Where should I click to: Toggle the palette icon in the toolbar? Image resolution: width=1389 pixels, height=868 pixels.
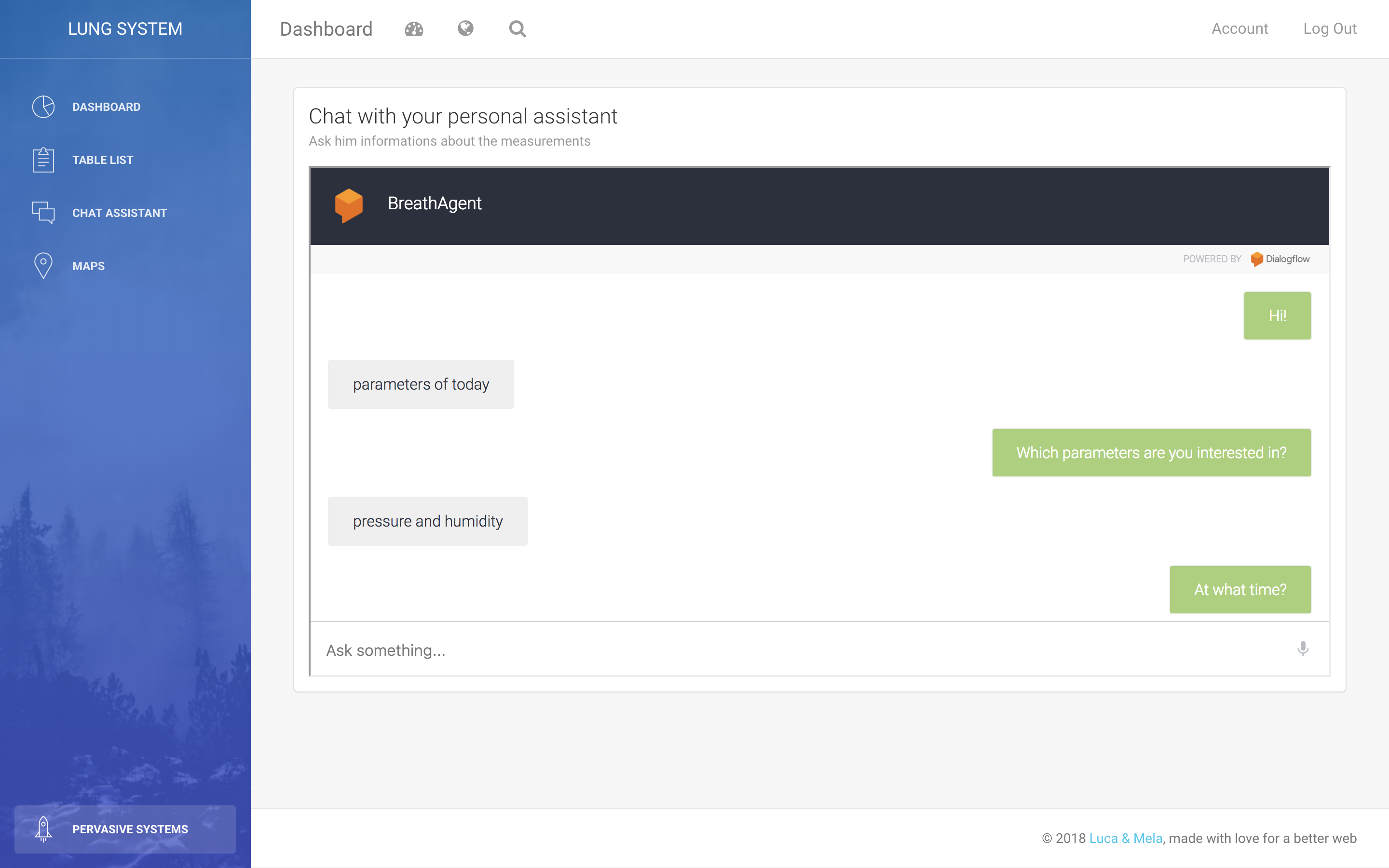coord(414,29)
